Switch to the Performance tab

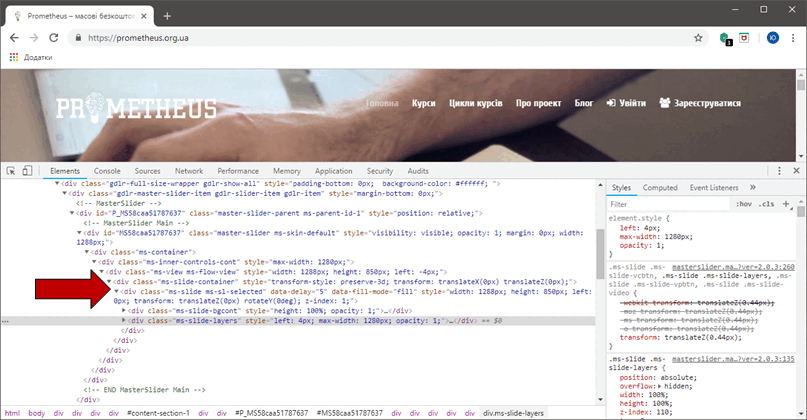click(238, 171)
